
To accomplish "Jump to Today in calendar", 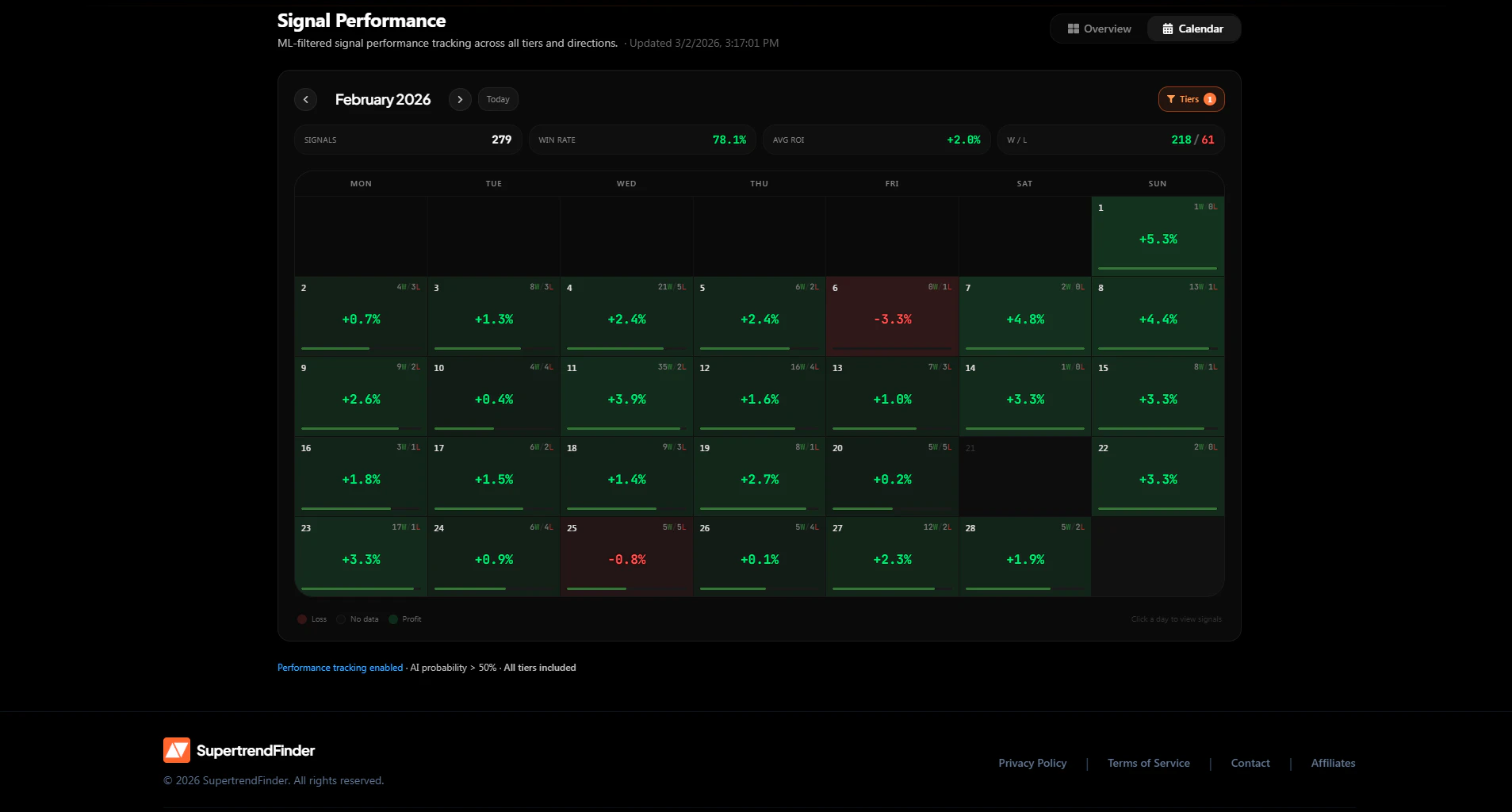I will (x=498, y=99).
